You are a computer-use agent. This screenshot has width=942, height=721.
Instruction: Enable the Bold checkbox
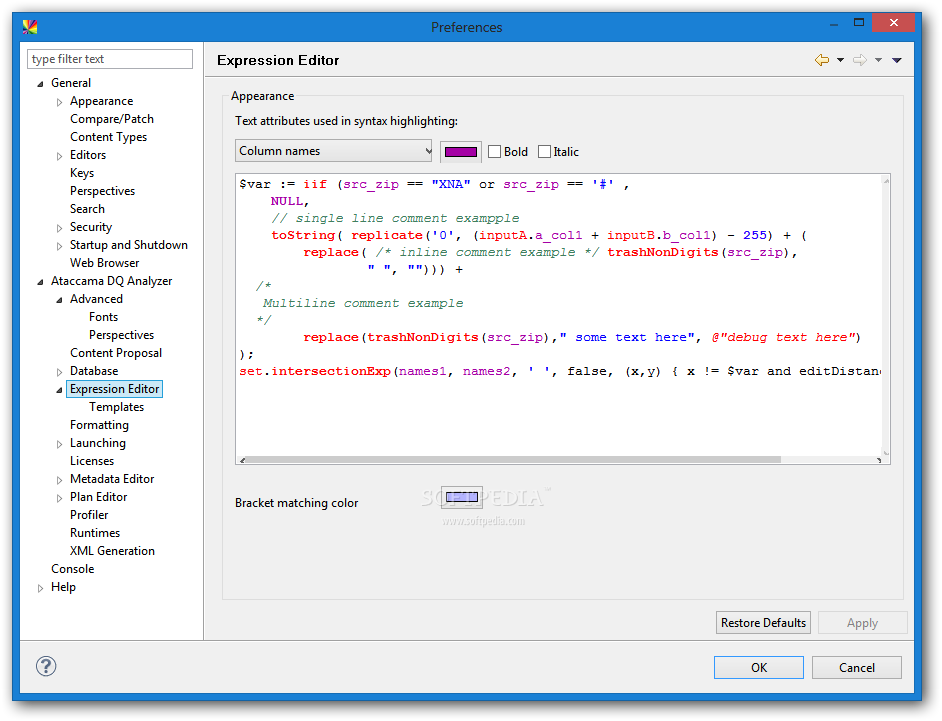tap(494, 151)
